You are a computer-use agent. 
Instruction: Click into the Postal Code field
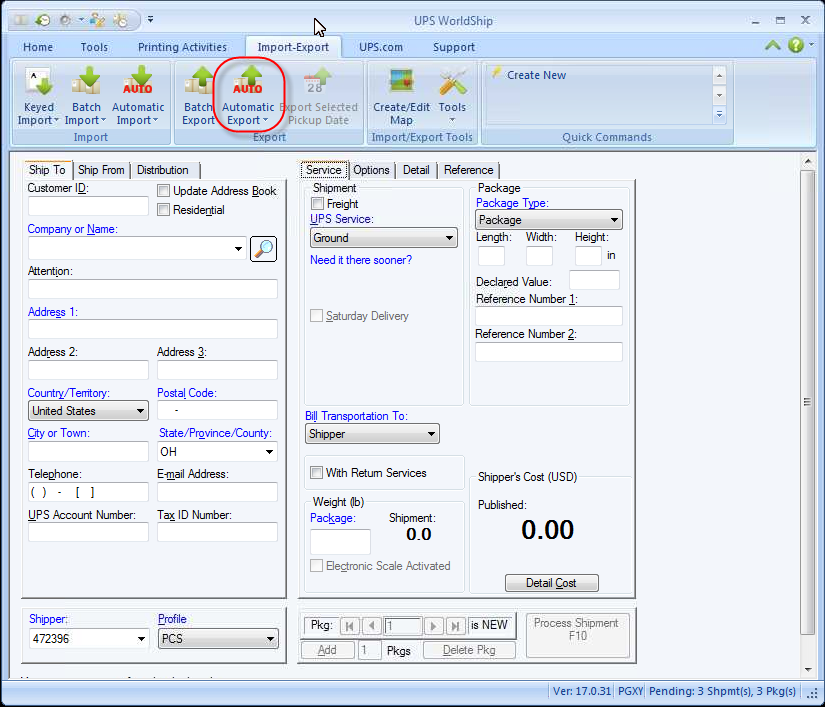point(217,410)
